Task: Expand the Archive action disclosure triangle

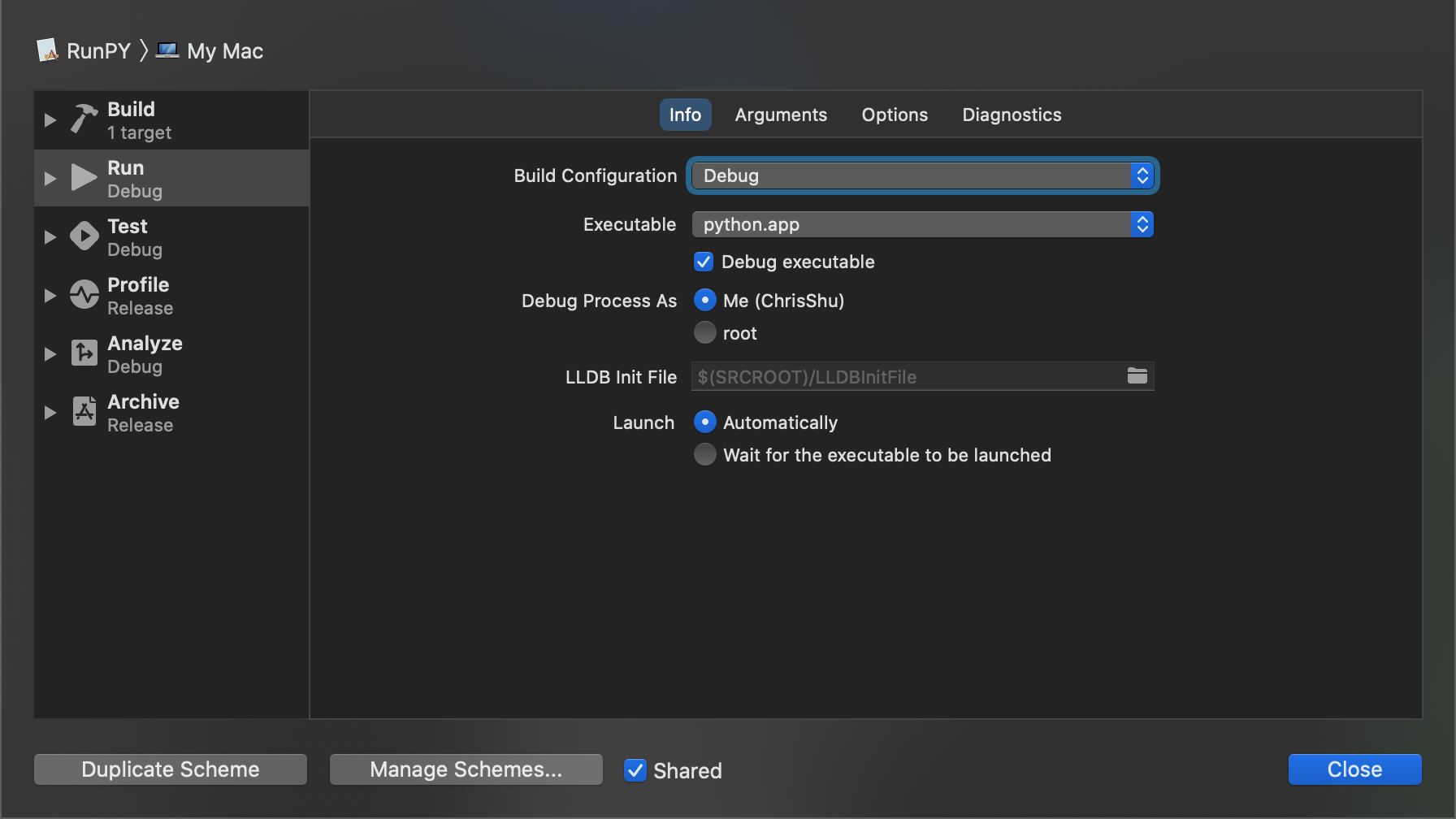Action: (50, 413)
